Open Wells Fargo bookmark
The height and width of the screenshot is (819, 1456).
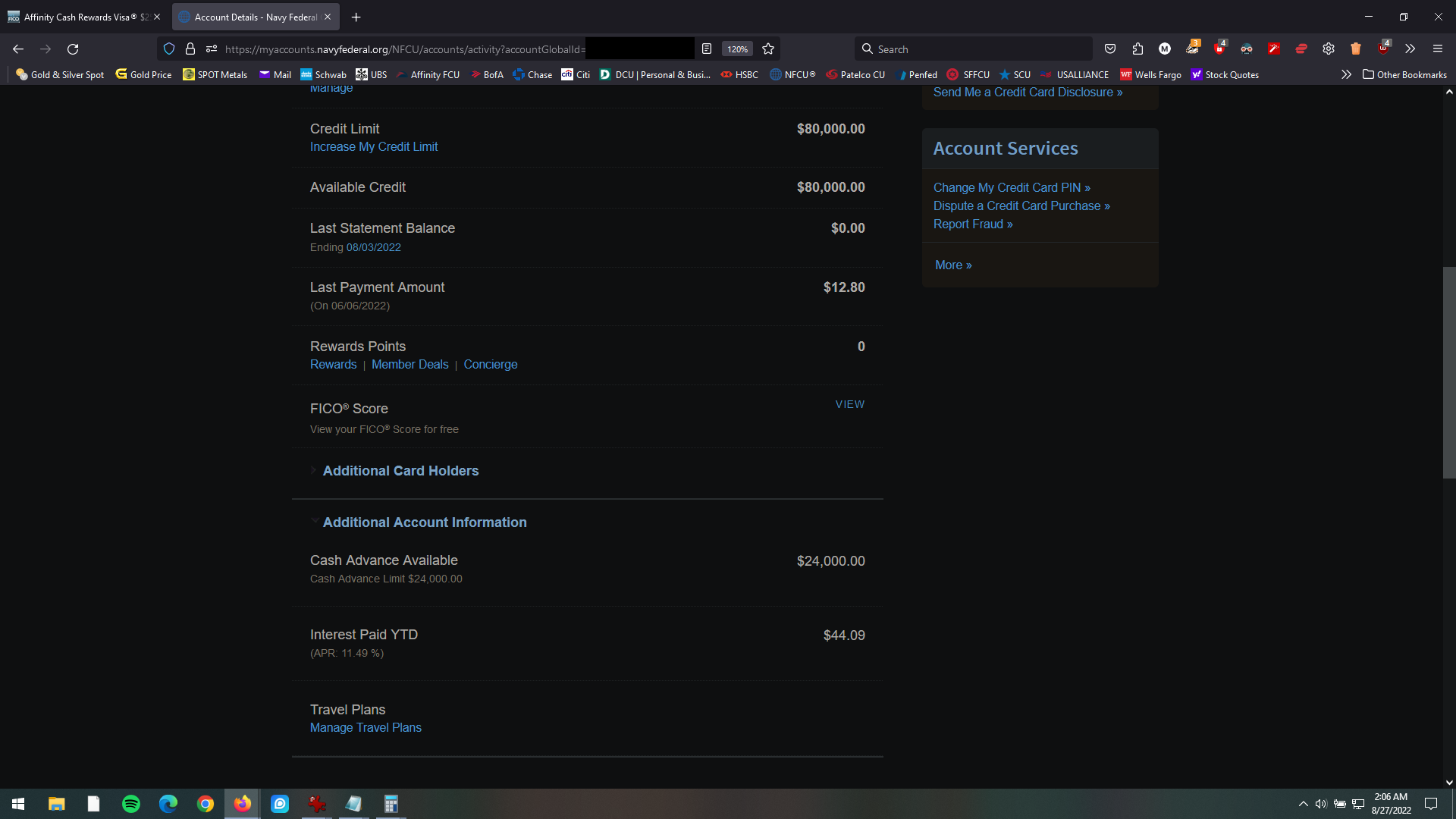(1150, 75)
